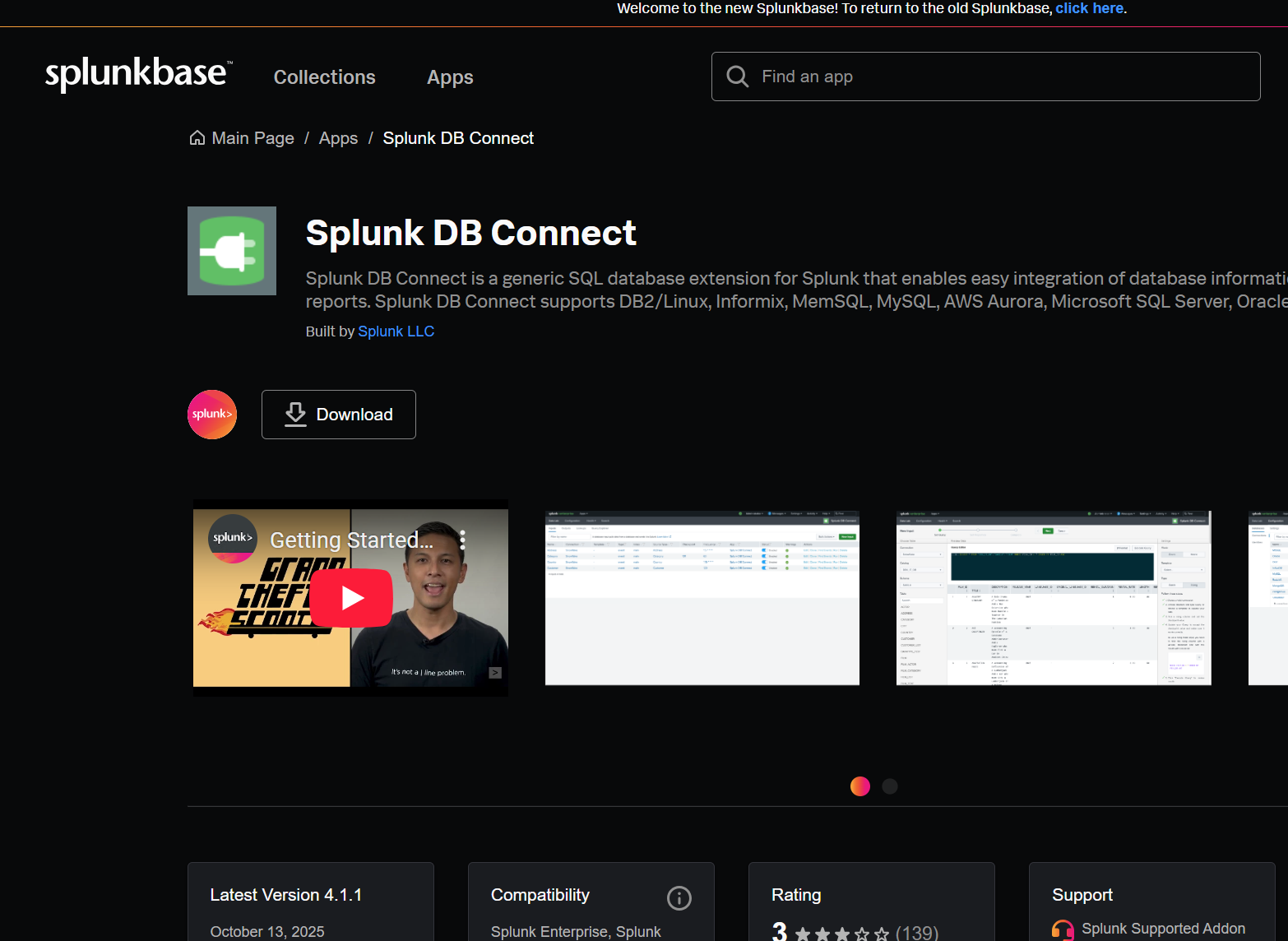
Task: Click the 'click here' old Splunkbase link
Action: pos(1090,8)
